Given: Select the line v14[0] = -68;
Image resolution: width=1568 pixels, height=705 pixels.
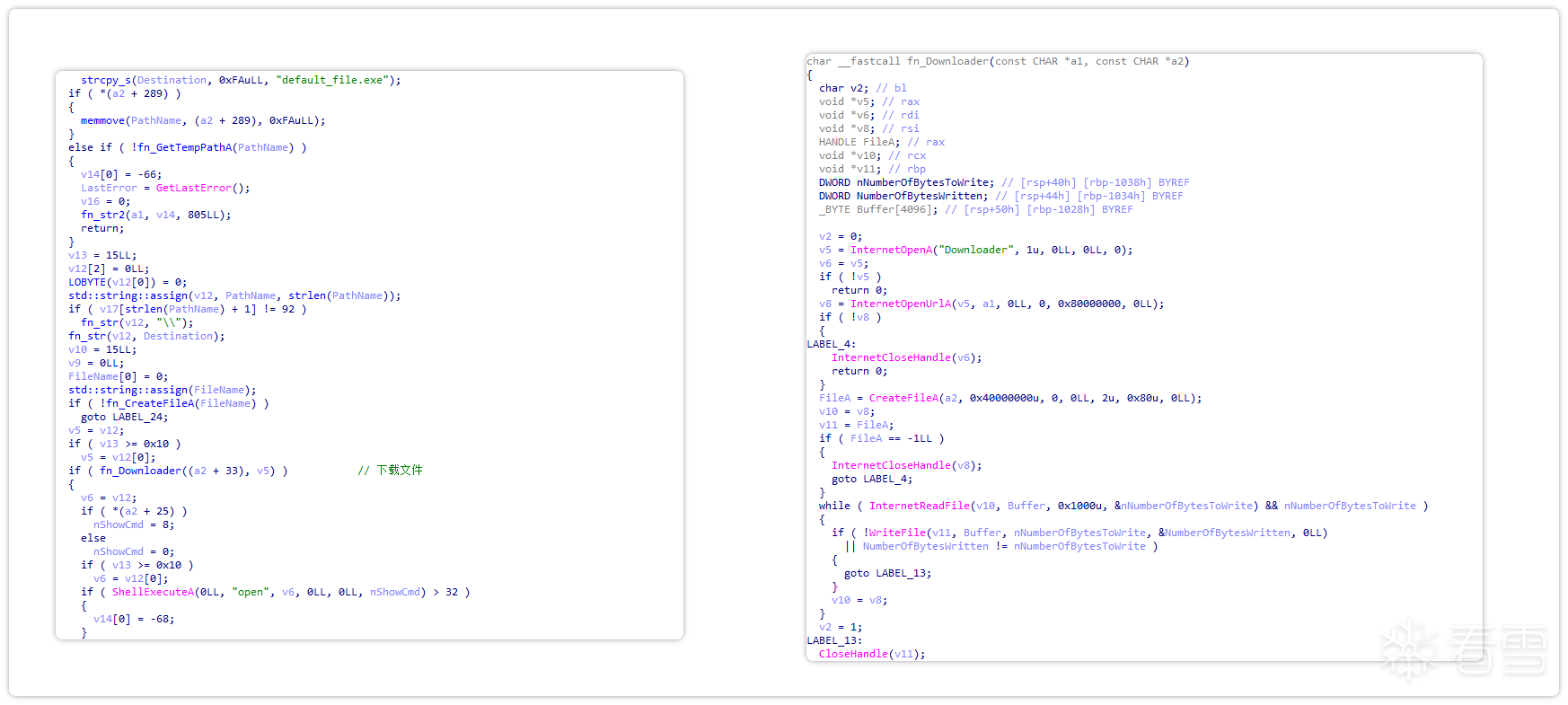Looking at the screenshot, I should tap(134, 619).
